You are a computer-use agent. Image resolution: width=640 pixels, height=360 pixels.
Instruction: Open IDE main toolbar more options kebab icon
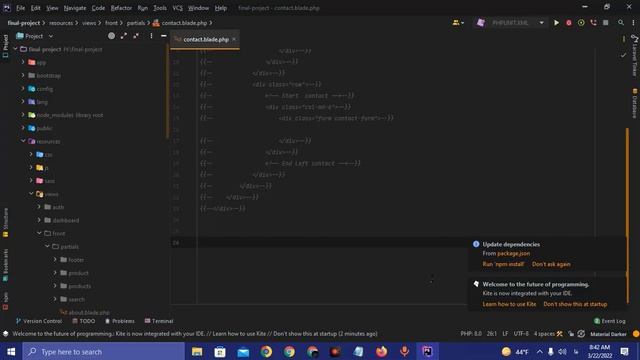(633, 23)
